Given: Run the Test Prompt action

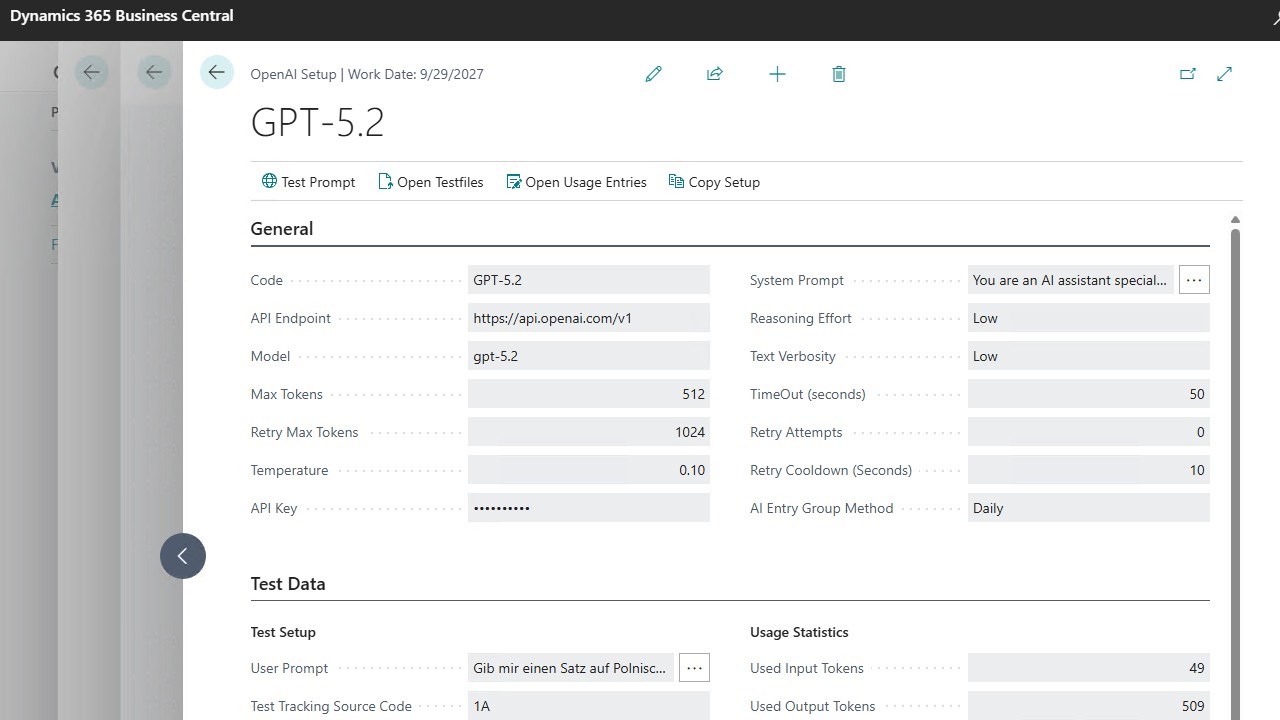Looking at the screenshot, I should [x=308, y=182].
